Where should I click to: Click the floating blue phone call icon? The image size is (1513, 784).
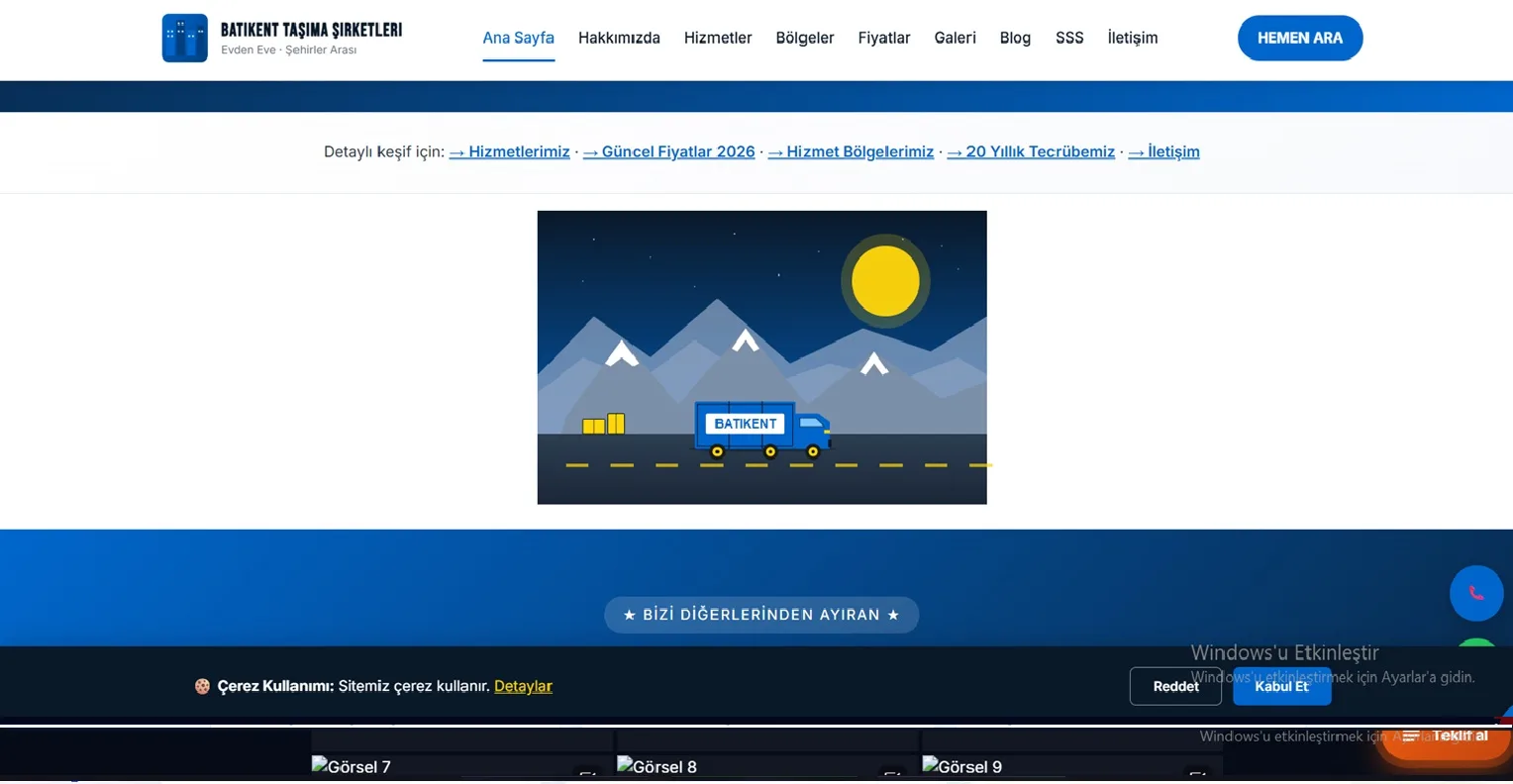[x=1476, y=593]
